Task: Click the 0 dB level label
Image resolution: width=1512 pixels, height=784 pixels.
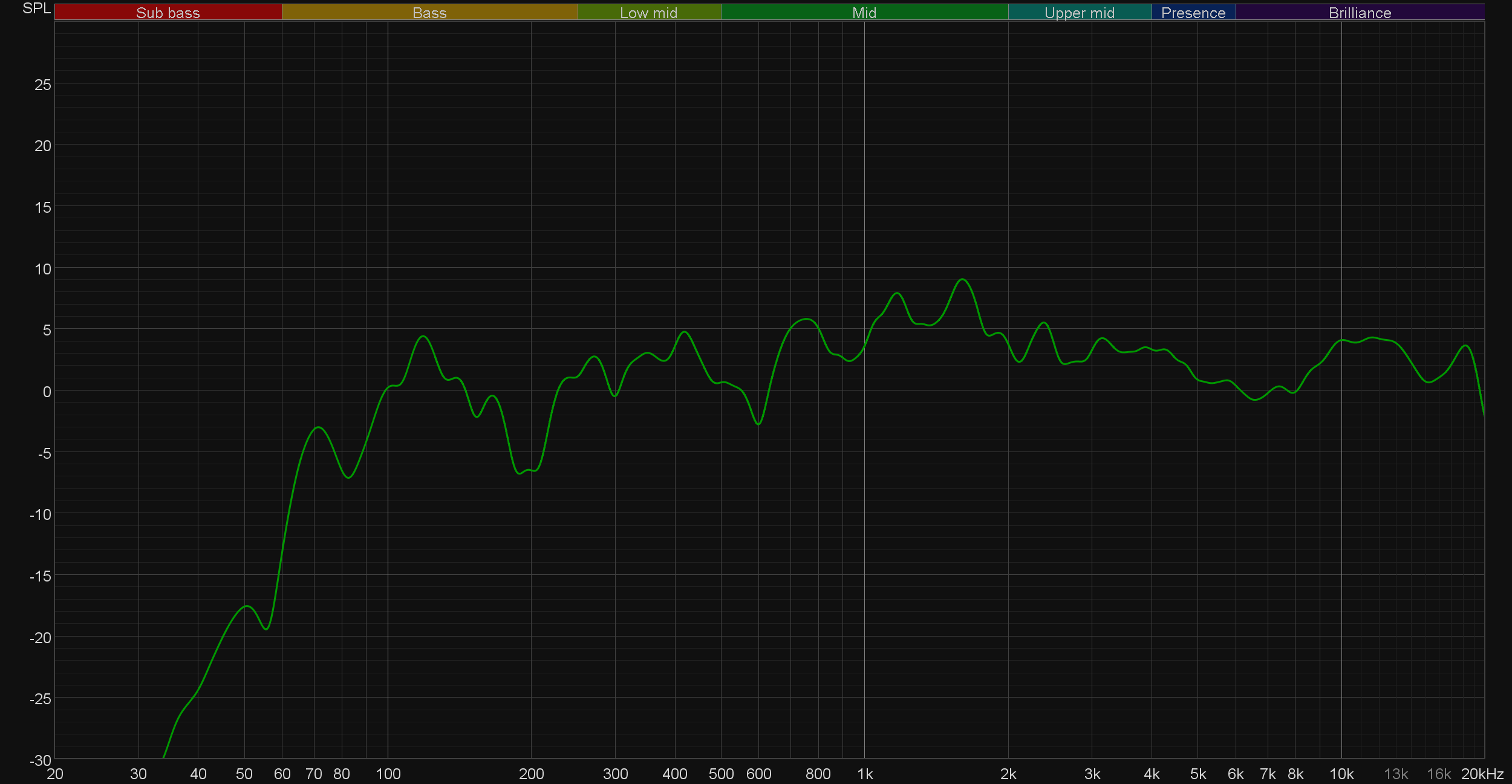Action: (x=47, y=392)
